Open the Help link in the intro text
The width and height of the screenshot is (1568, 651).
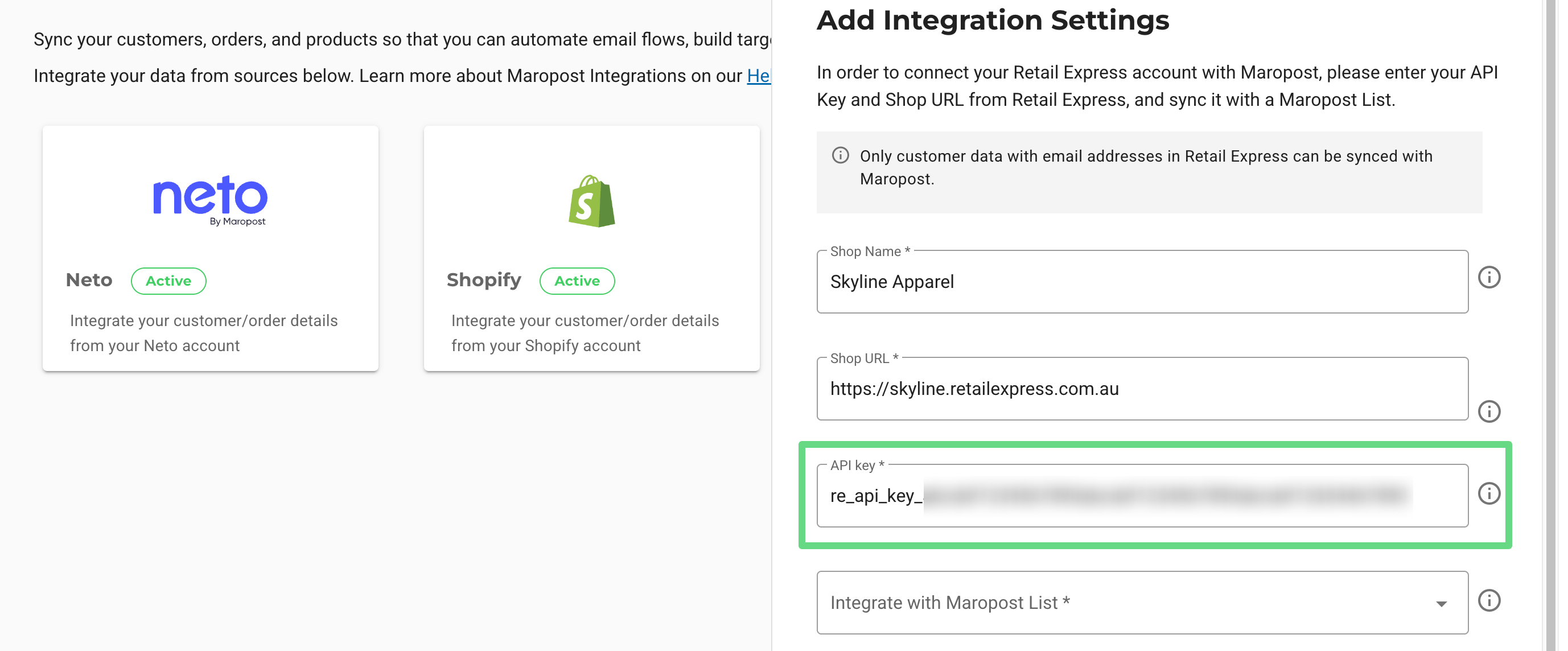coord(759,76)
